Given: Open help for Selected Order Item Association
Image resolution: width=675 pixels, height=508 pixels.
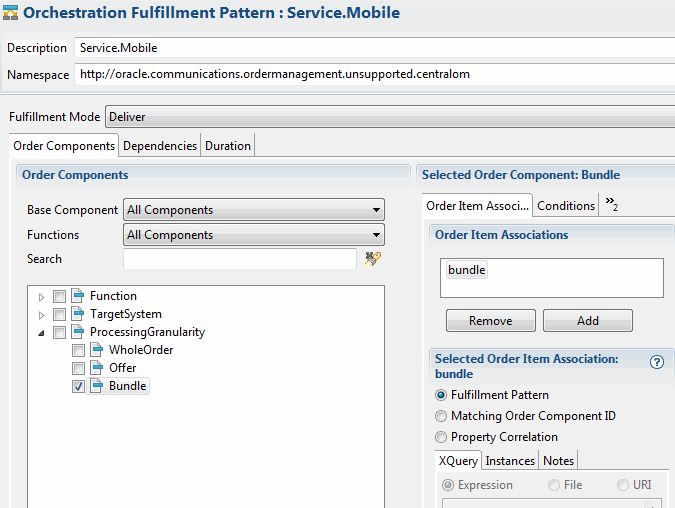Looking at the screenshot, I should pos(657,363).
